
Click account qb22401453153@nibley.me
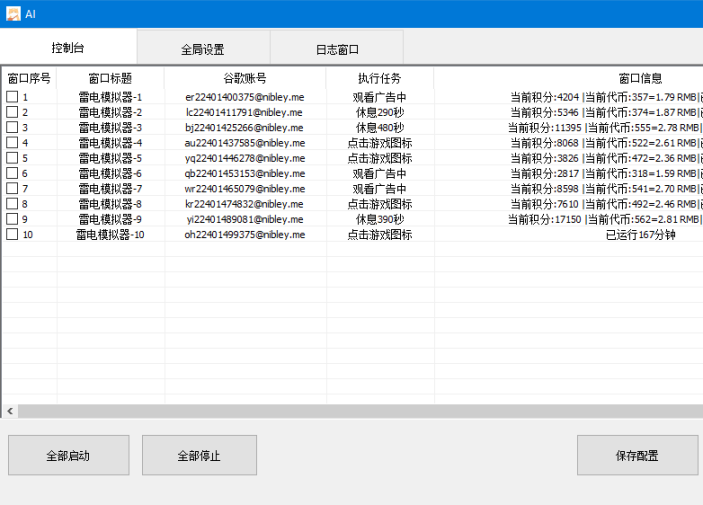[x=245, y=173]
